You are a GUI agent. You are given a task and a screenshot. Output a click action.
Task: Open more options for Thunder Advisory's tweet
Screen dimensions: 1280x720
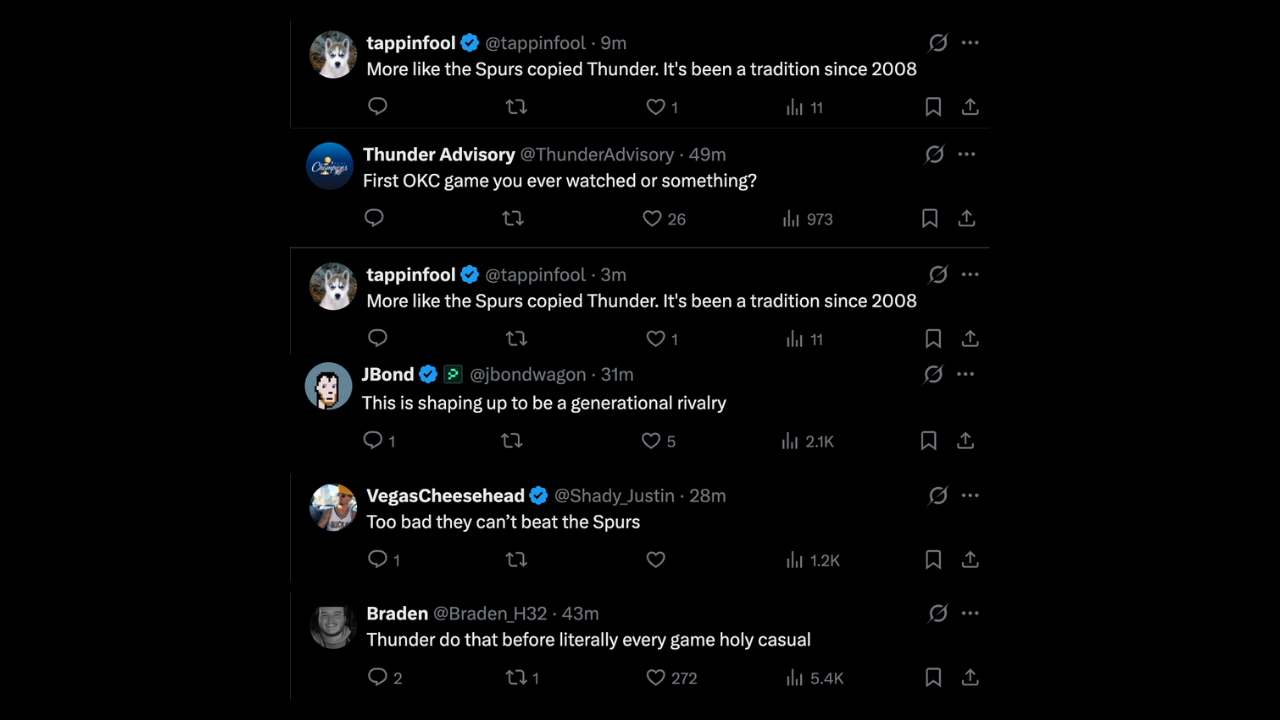pyautogui.click(x=966, y=154)
